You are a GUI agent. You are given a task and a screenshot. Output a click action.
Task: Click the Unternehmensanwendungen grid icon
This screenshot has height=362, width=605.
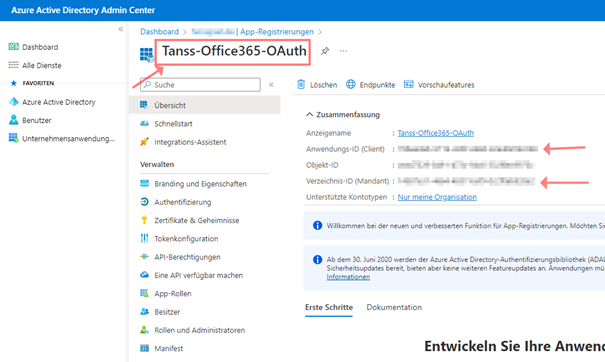pos(14,138)
